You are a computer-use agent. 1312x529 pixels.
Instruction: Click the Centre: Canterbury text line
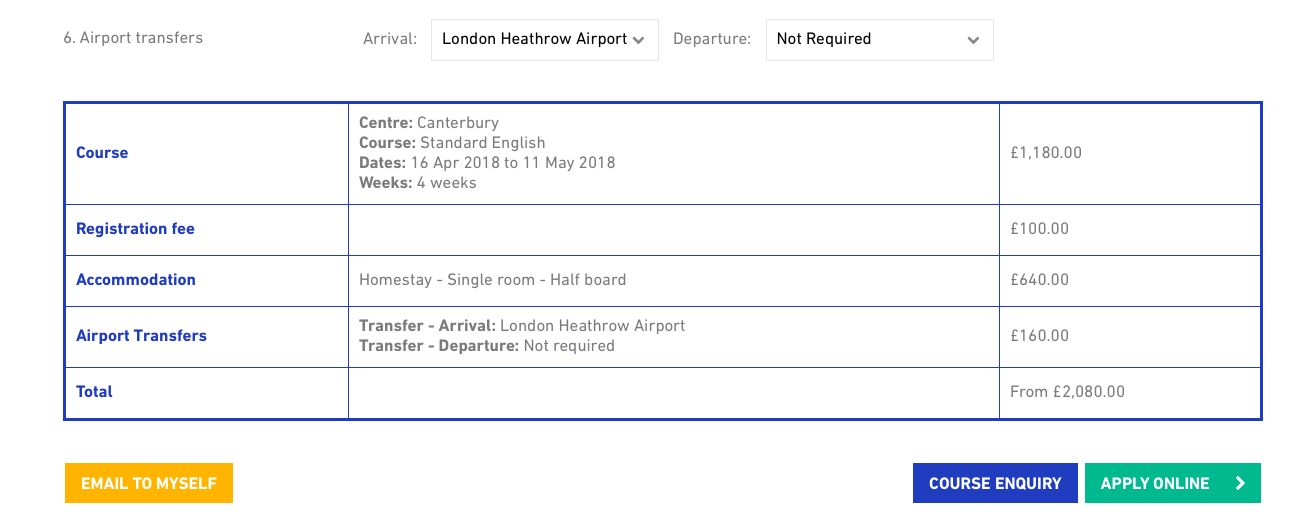point(428,123)
